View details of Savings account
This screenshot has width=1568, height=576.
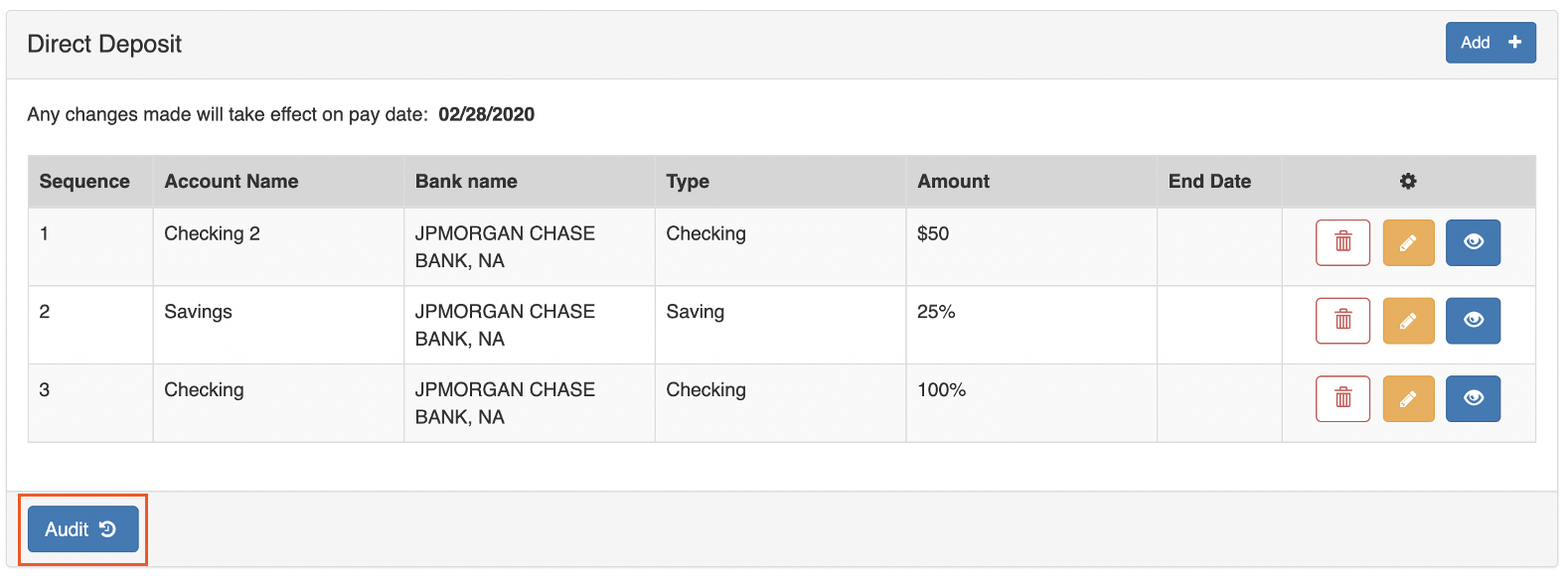click(1473, 321)
